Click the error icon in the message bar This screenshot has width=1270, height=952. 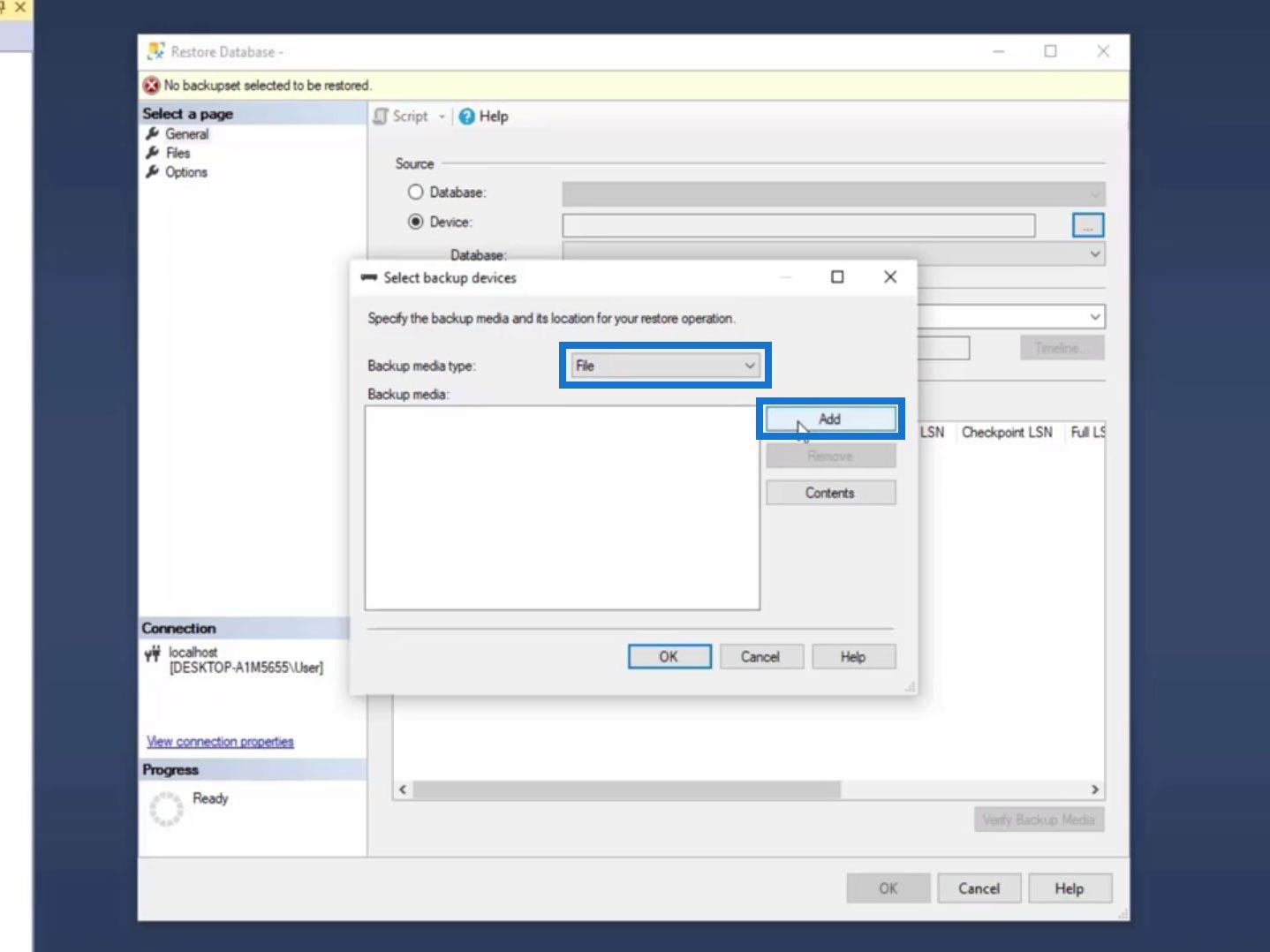tap(151, 85)
